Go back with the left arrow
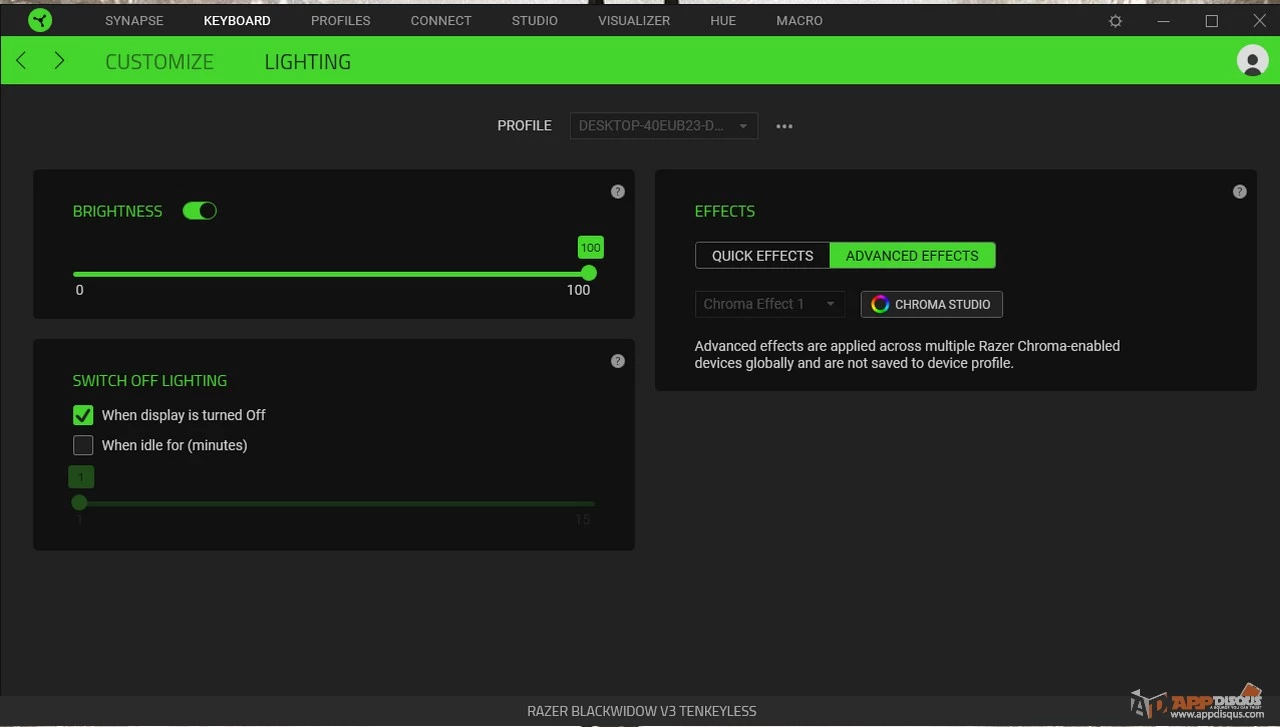This screenshot has height=727, width=1280. [21, 61]
